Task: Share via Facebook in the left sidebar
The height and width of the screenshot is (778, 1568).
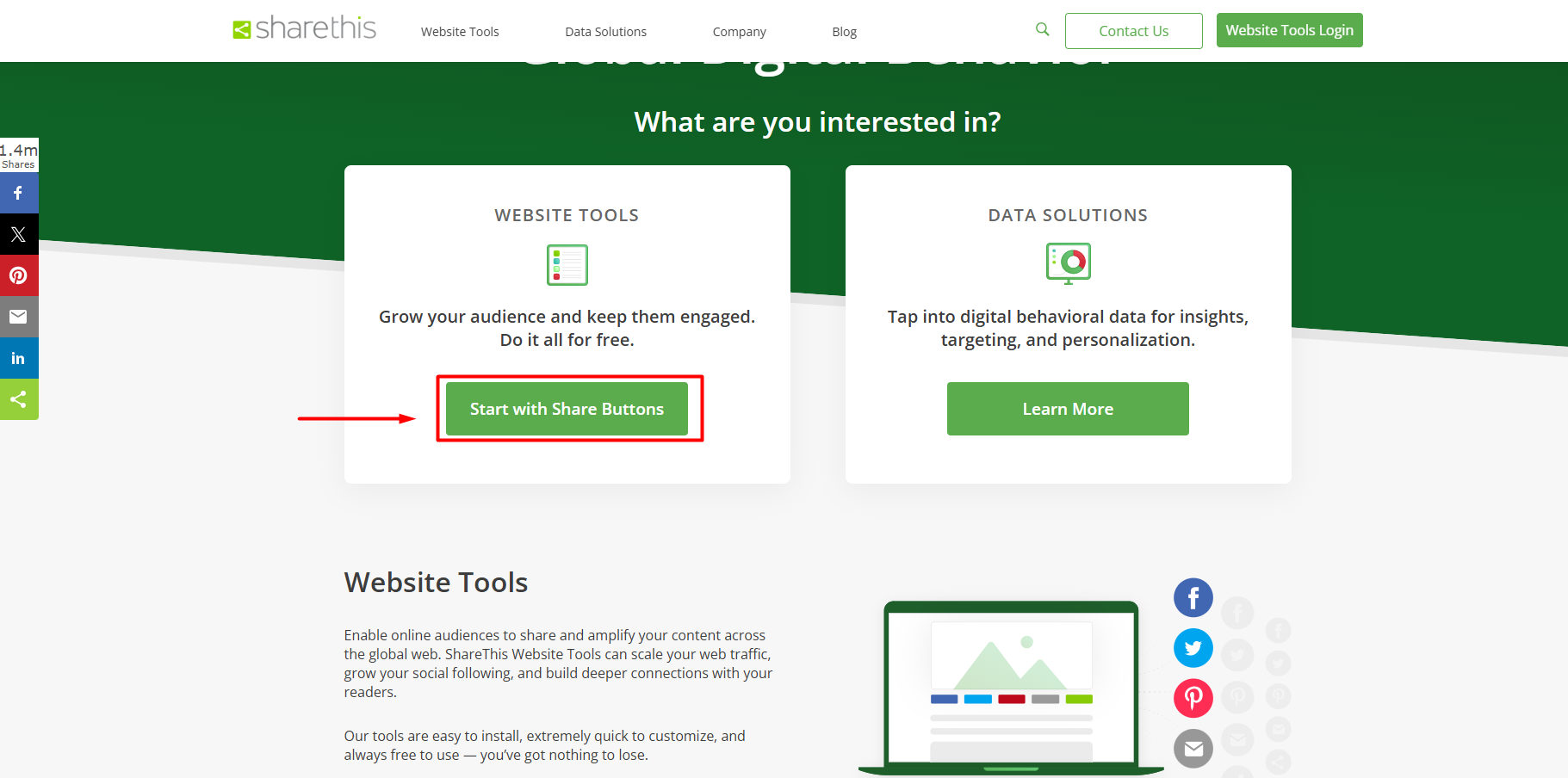Action: (x=19, y=193)
